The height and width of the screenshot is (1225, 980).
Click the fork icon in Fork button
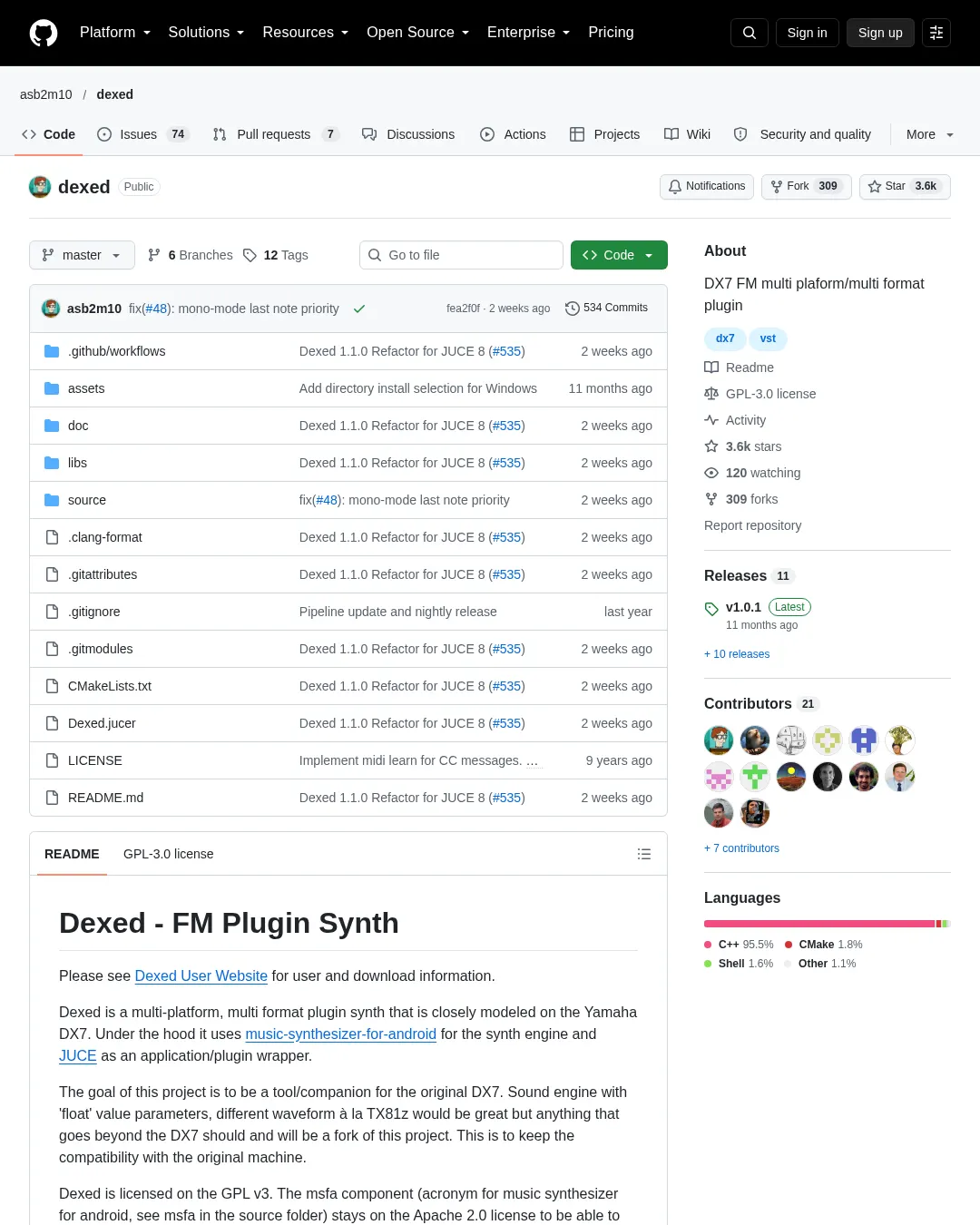(x=777, y=186)
